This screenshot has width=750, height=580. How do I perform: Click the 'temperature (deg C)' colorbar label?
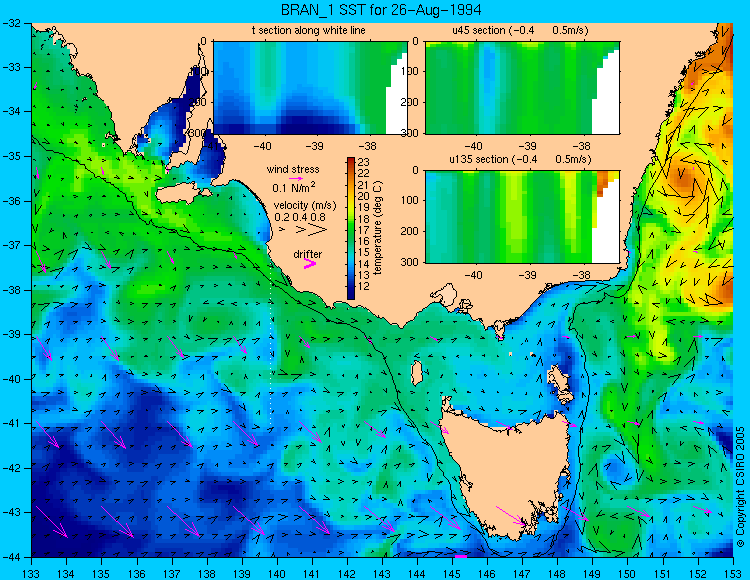pyautogui.click(x=378, y=228)
